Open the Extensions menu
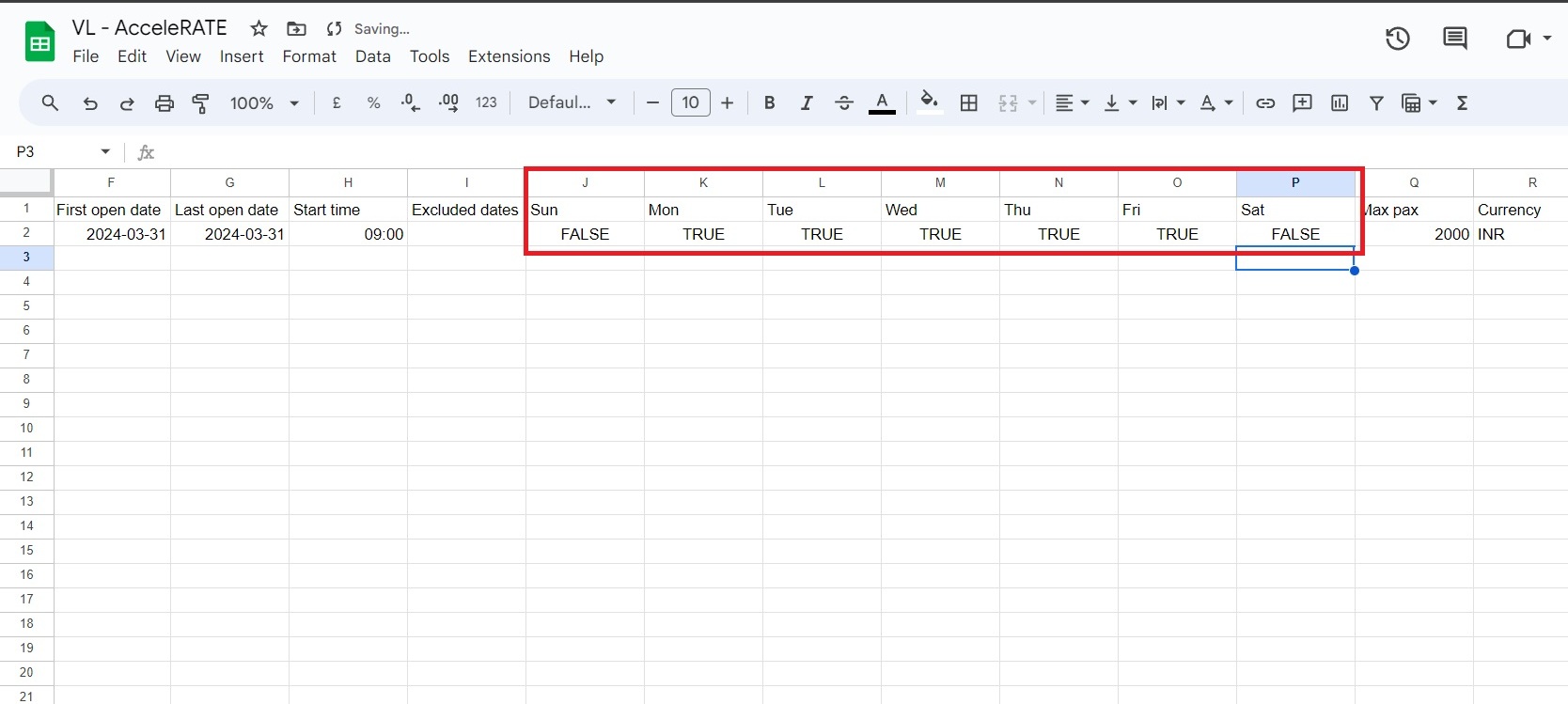Screen dimensions: 1568x704 pos(509,56)
